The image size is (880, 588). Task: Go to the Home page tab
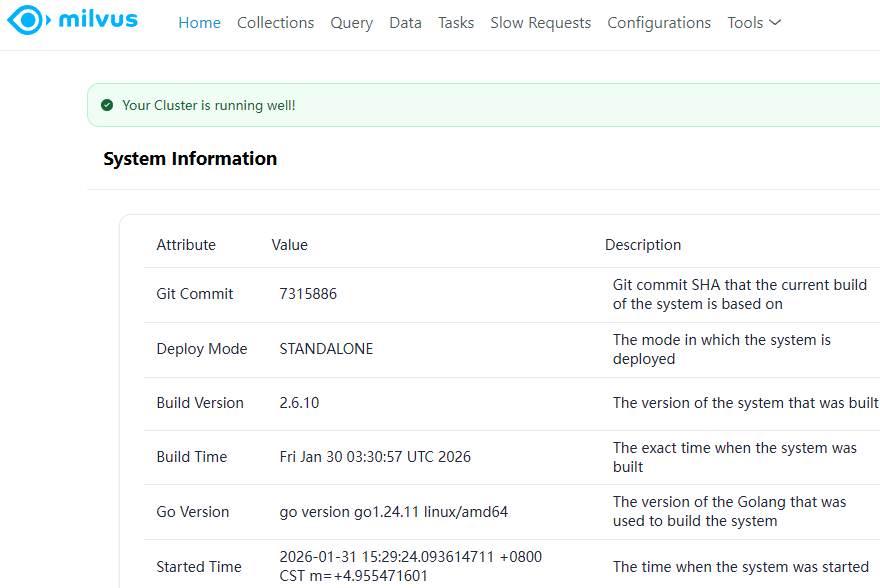coord(199,22)
